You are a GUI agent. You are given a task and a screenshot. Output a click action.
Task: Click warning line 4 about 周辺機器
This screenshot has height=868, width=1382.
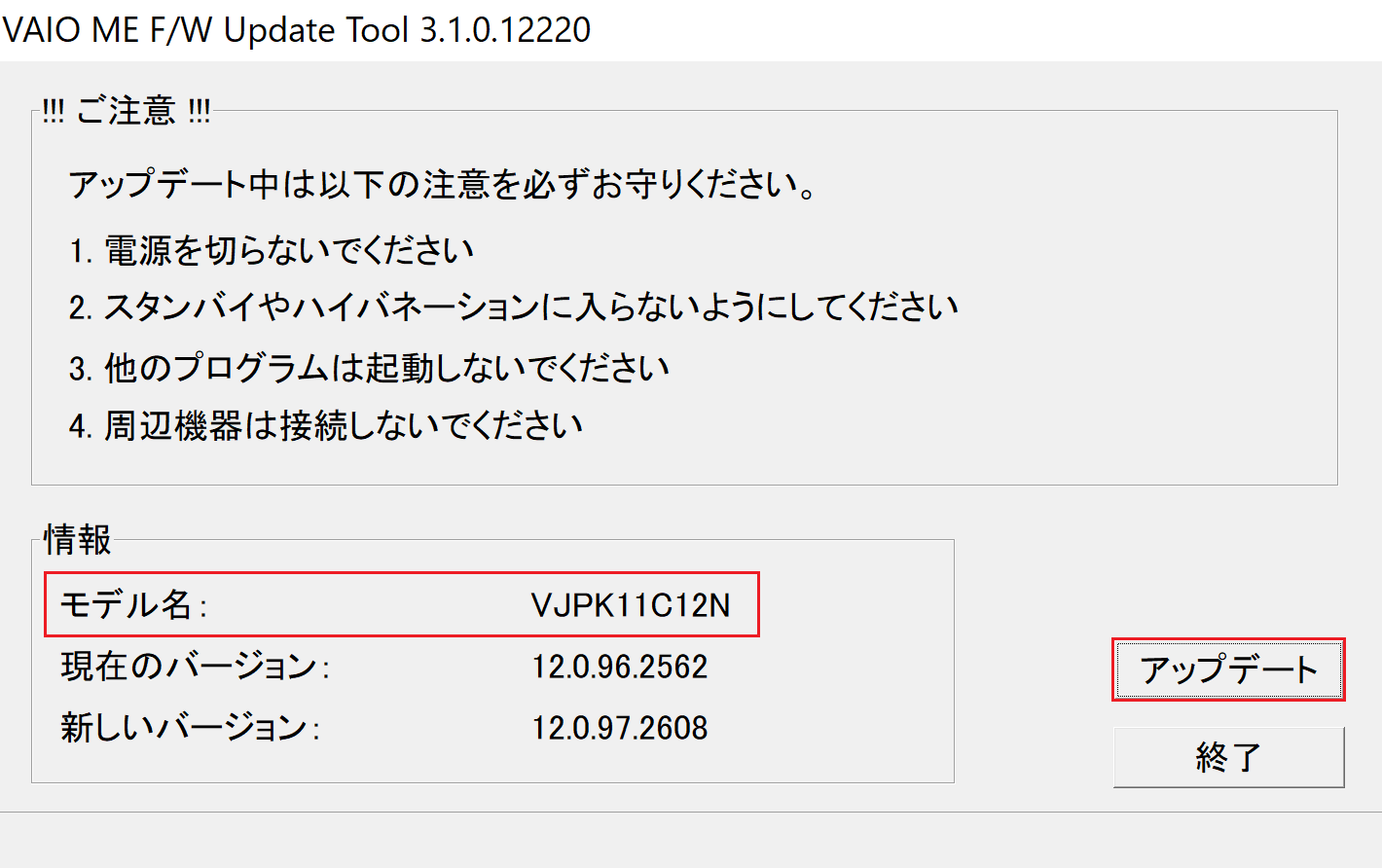tap(326, 425)
